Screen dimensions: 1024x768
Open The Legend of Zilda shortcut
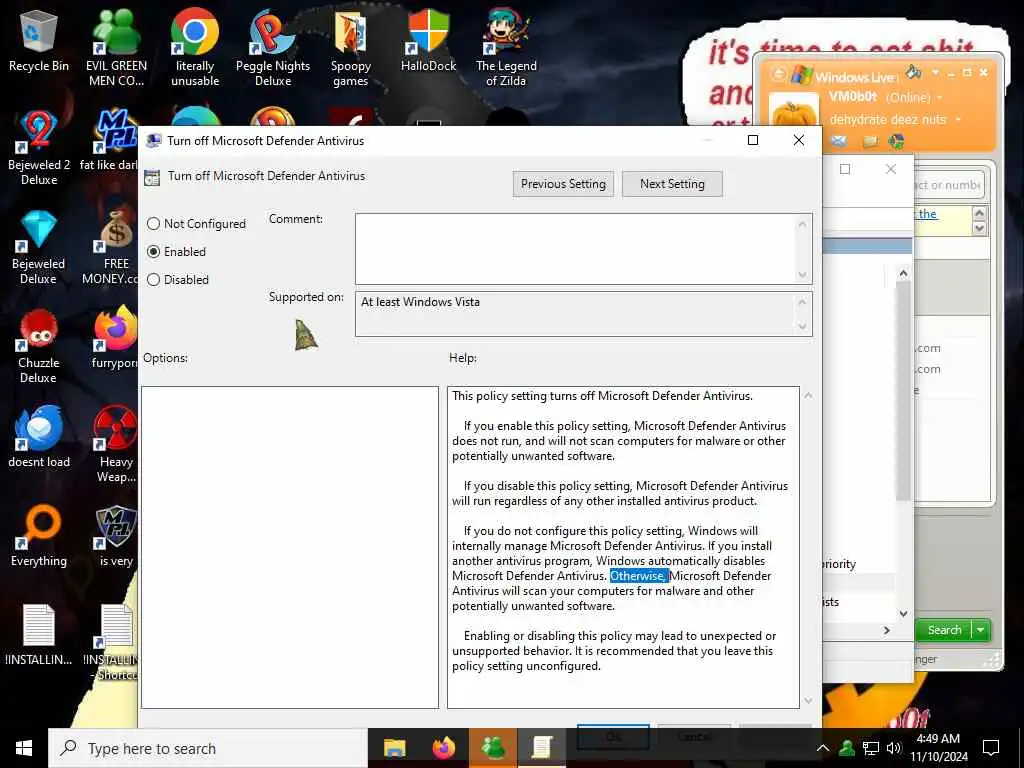(506, 48)
